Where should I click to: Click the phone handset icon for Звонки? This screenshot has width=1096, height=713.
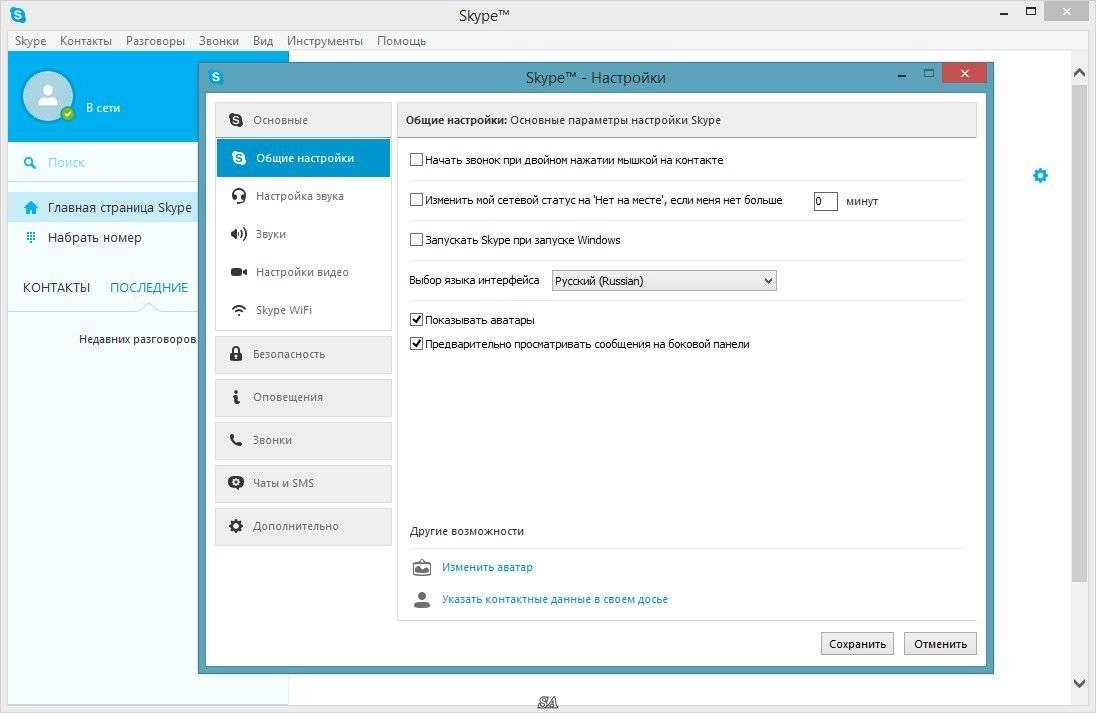(236, 440)
